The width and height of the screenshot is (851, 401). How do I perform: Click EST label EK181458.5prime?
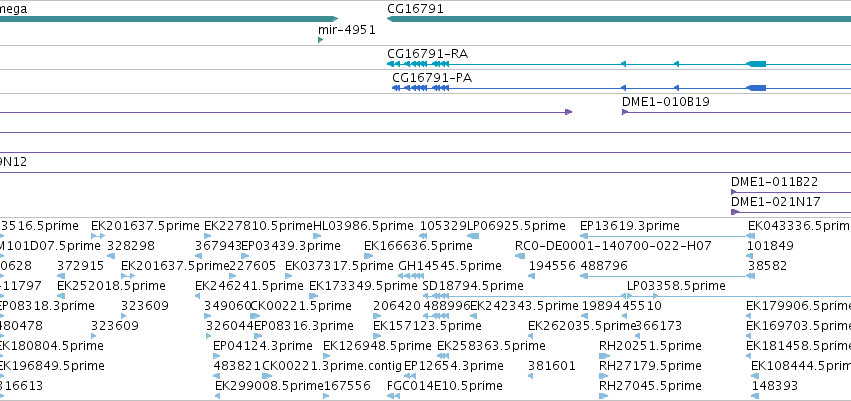pyautogui.click(x=798, y=346)
